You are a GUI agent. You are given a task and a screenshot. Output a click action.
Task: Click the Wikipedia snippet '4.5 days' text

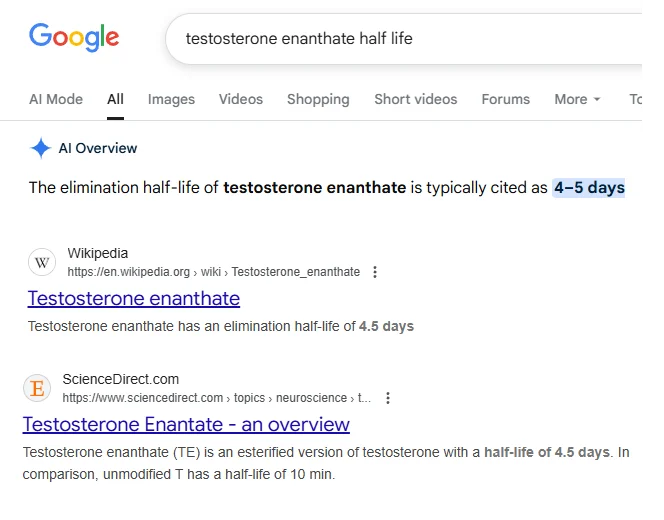coord(386,326)
